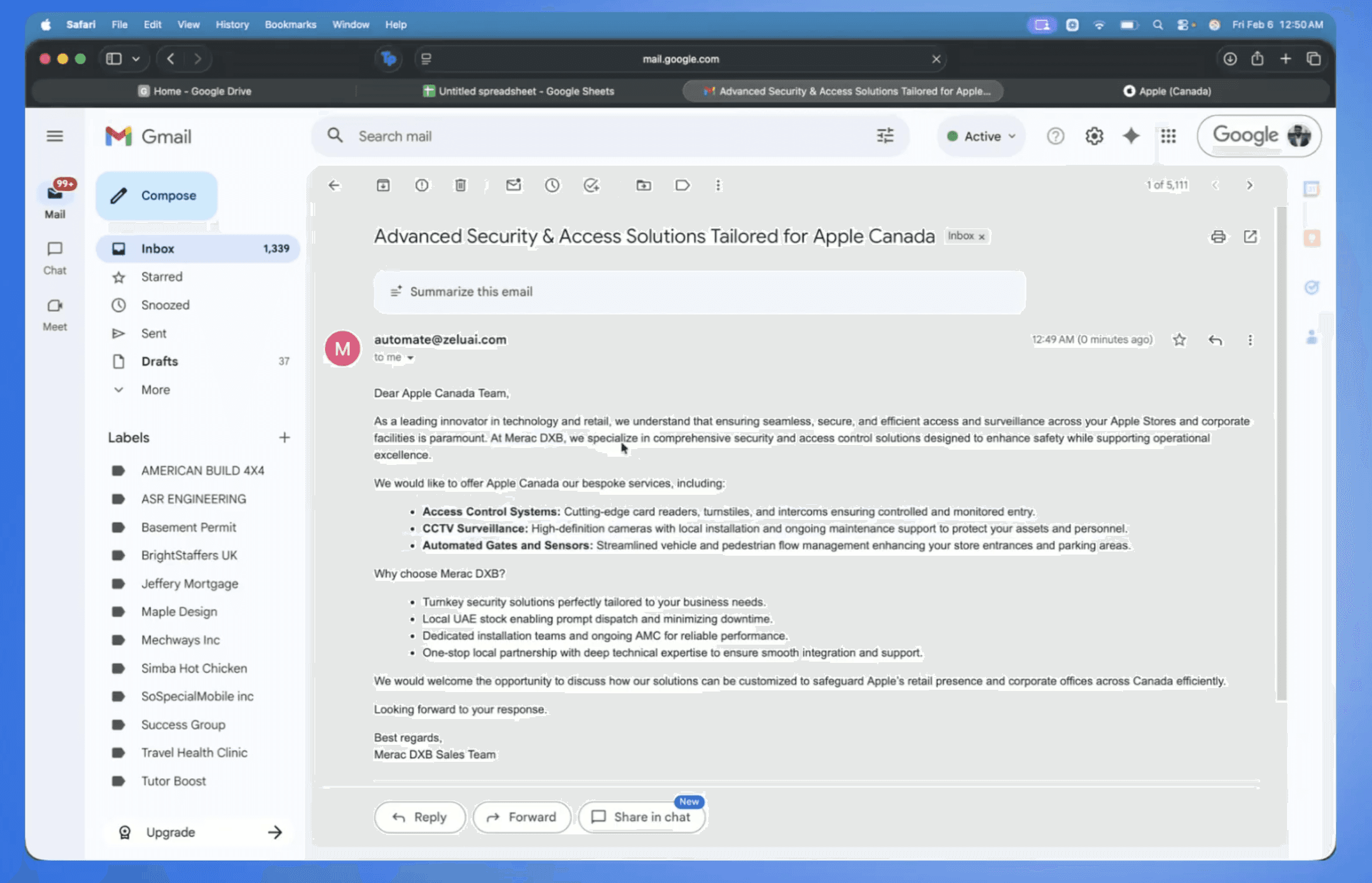Screen dimensions: 1372x883
Task: Remove the Inbox label tag
Action: 982,237
